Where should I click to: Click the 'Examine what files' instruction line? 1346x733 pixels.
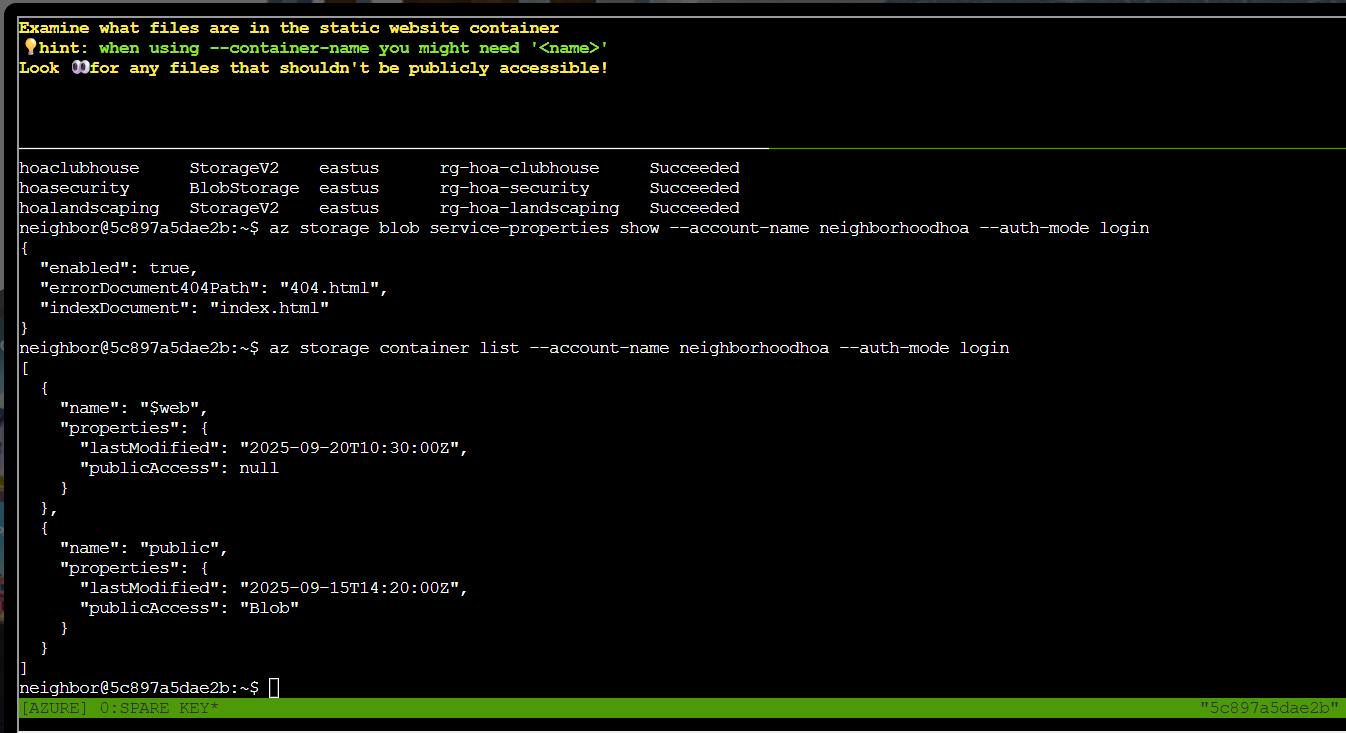289,28
